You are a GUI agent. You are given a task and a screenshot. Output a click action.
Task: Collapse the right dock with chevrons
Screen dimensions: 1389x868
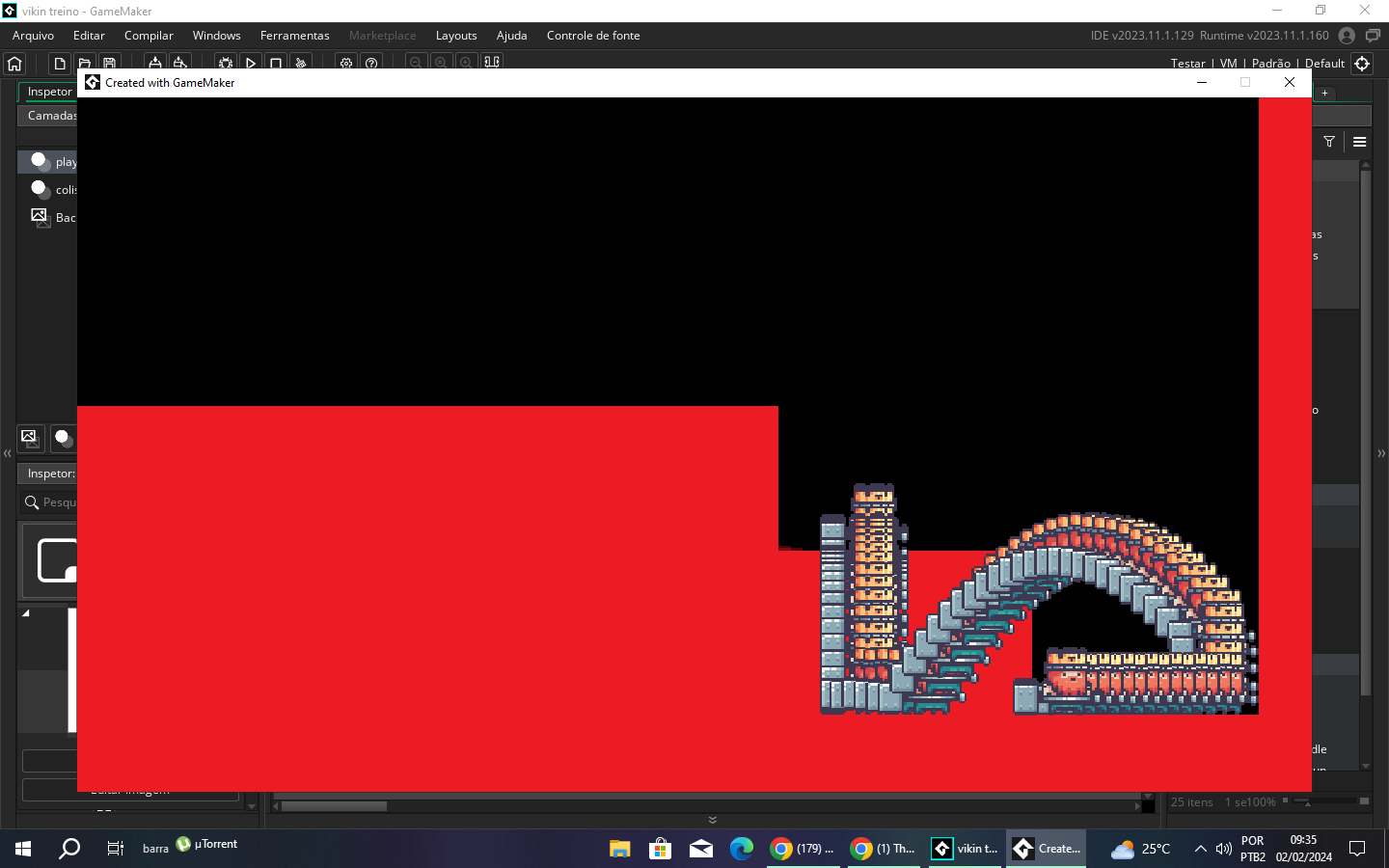click(x=1381, y=453)
